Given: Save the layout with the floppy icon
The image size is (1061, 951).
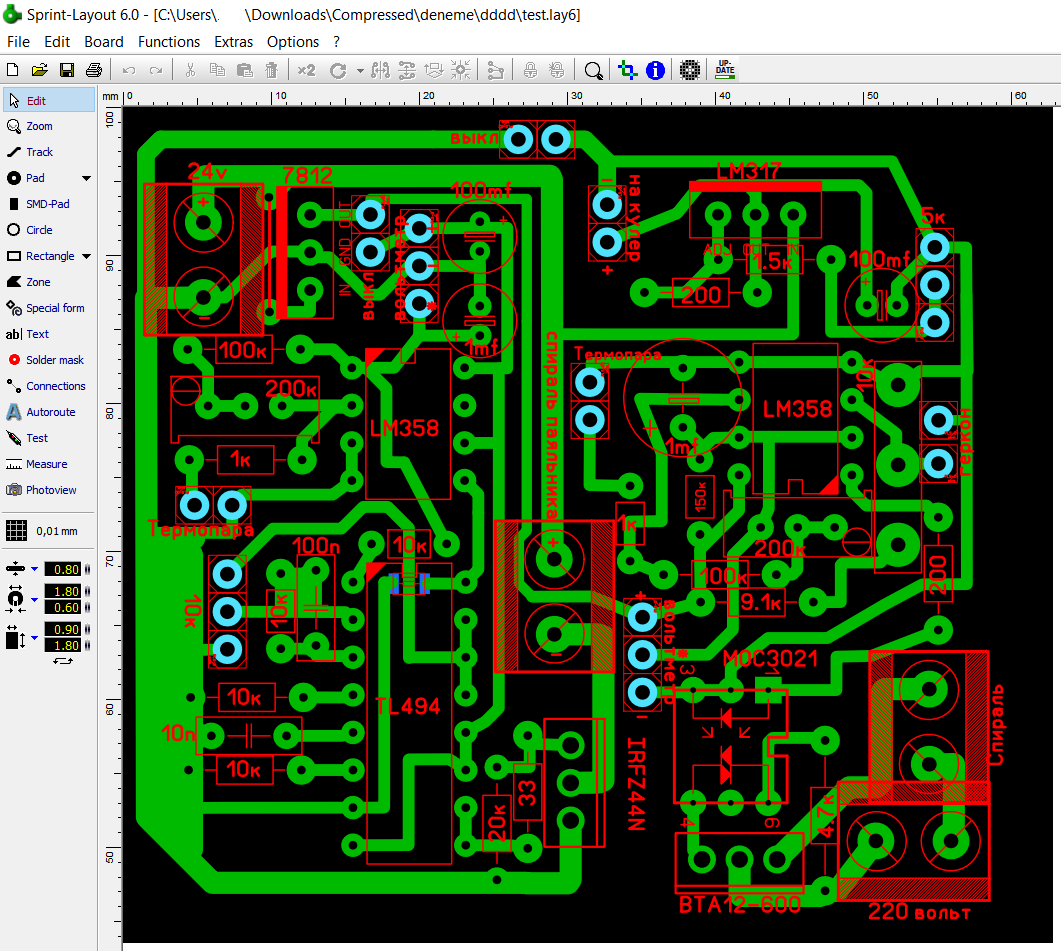Looking at the screenshot, I should pos(67,70).
